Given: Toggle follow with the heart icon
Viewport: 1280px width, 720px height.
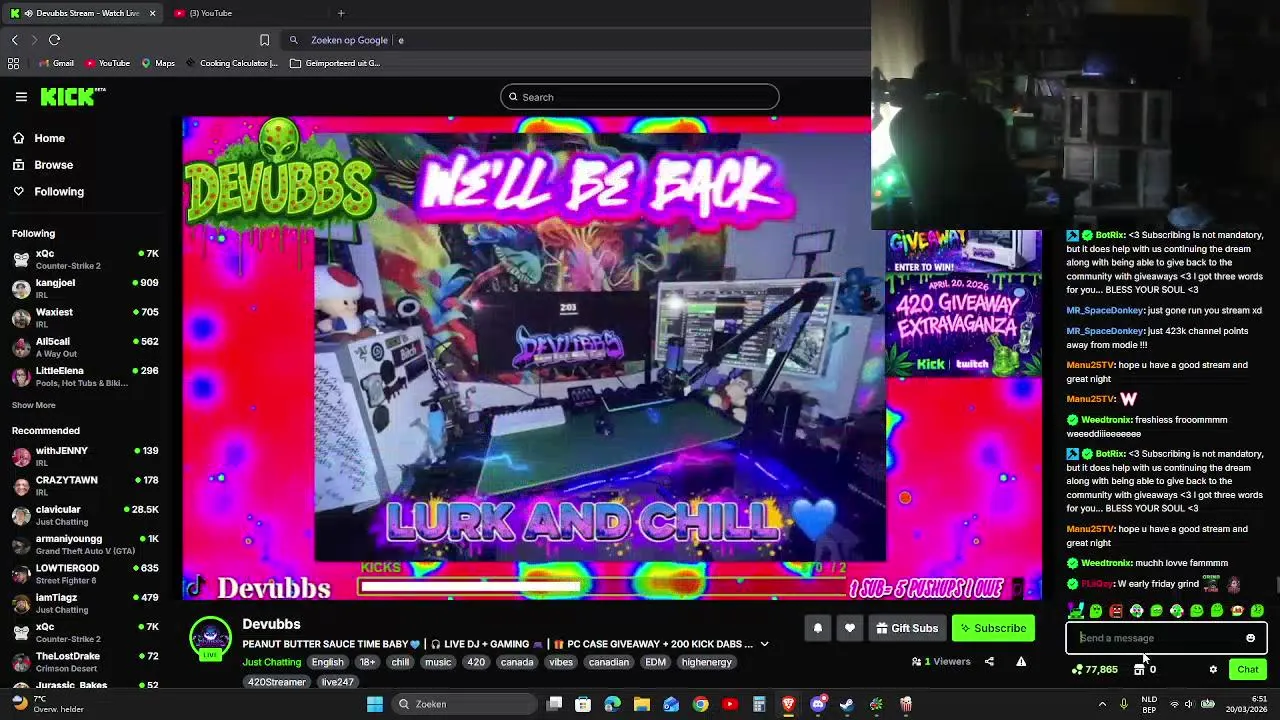Looking at the screenshot, I should click(850, 628).
